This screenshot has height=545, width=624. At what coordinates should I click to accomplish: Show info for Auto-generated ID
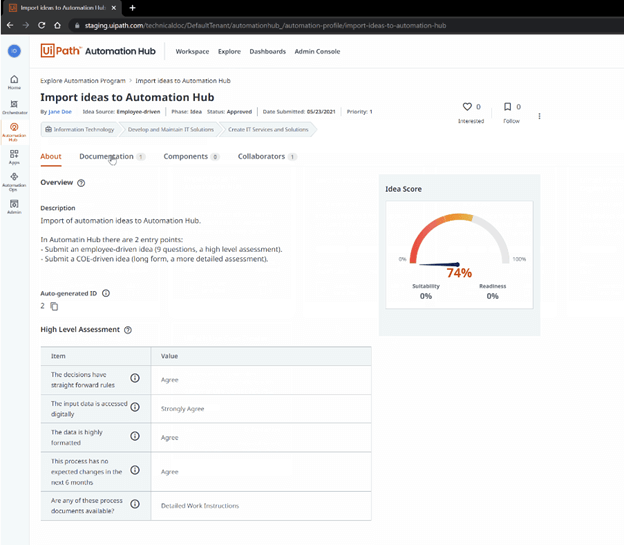[106, 293]
